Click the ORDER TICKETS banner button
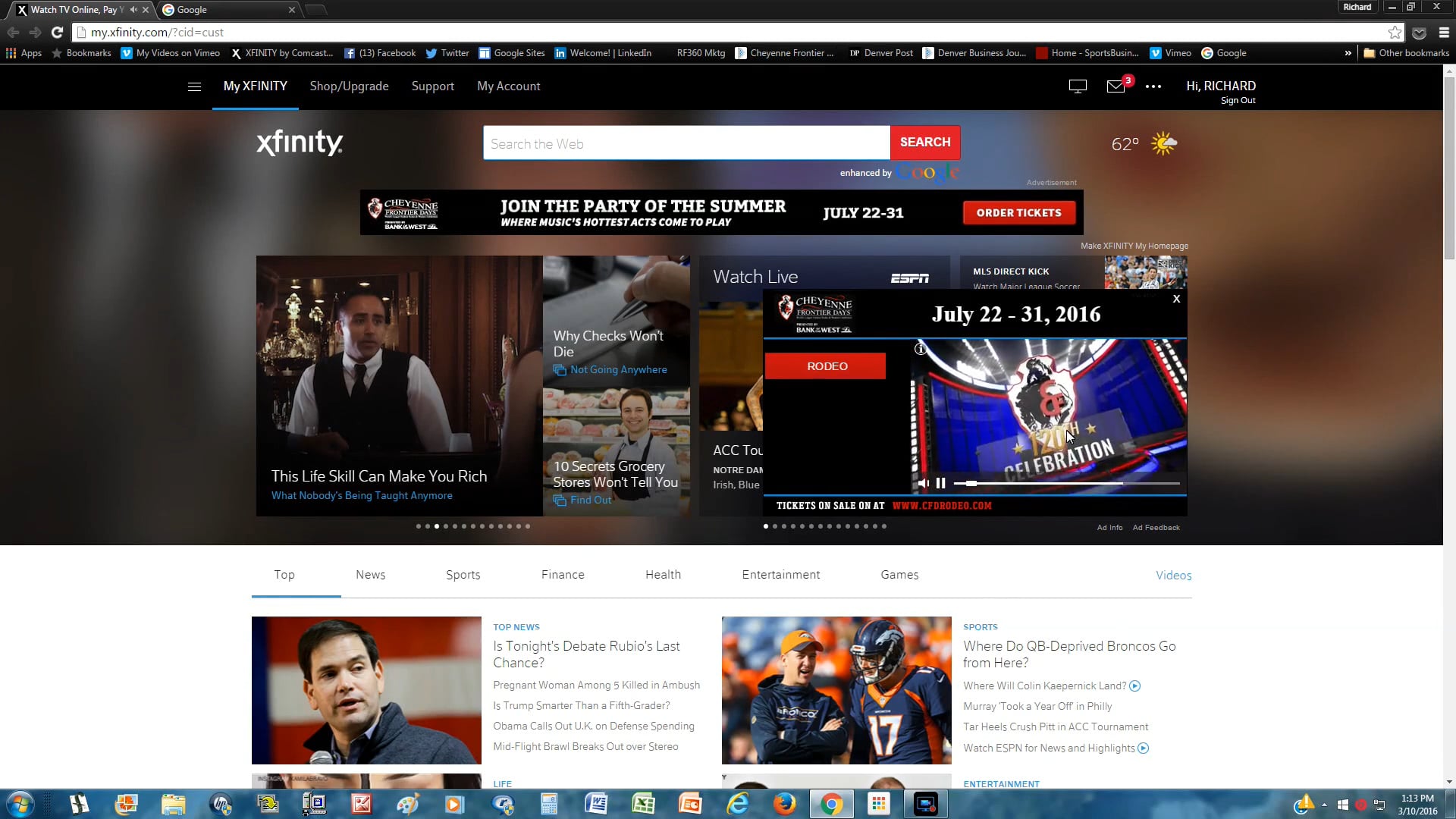 click(1018, 213)
